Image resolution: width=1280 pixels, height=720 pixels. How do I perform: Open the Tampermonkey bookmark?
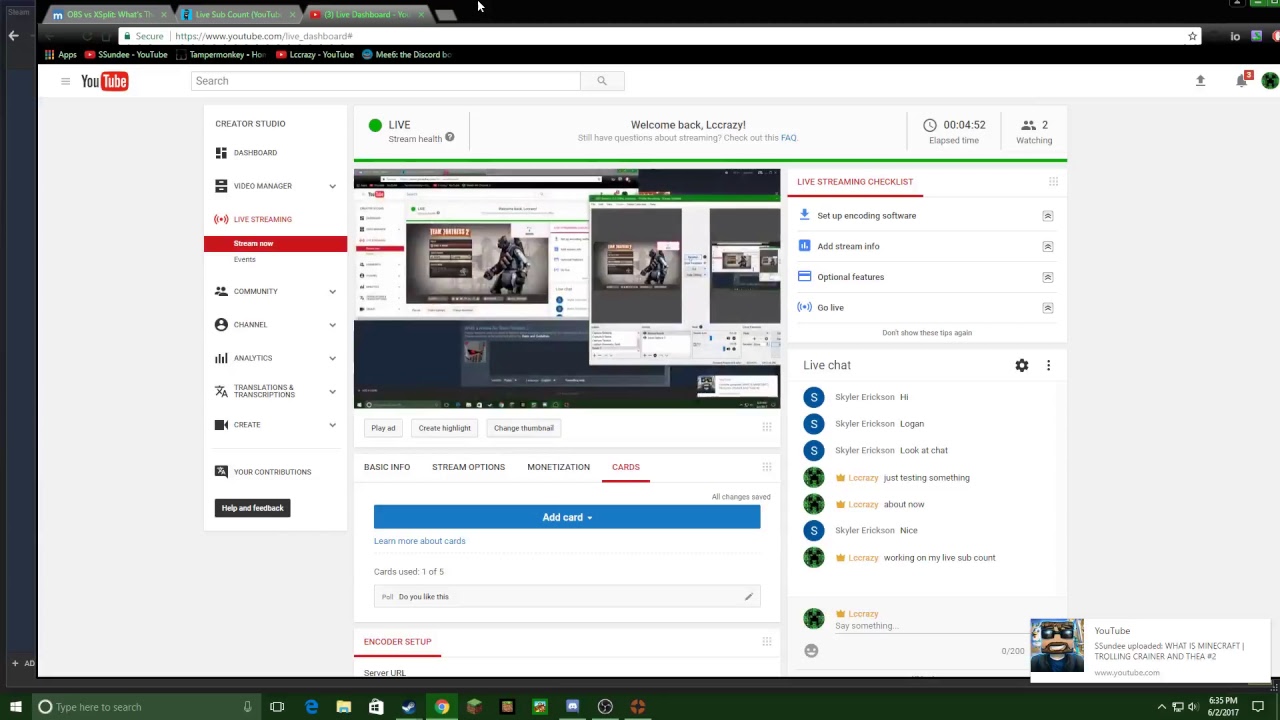tap(221, 55)
